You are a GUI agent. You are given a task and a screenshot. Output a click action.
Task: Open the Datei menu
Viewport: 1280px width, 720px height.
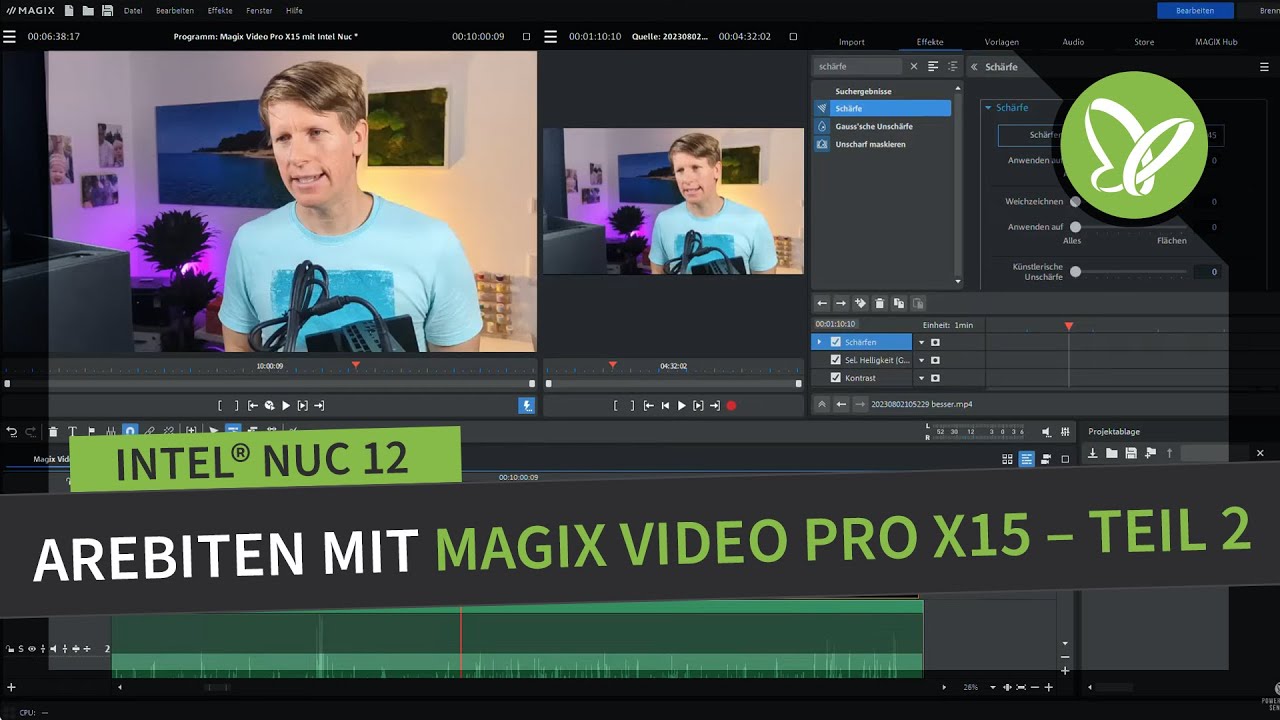(x=133, y=11)
